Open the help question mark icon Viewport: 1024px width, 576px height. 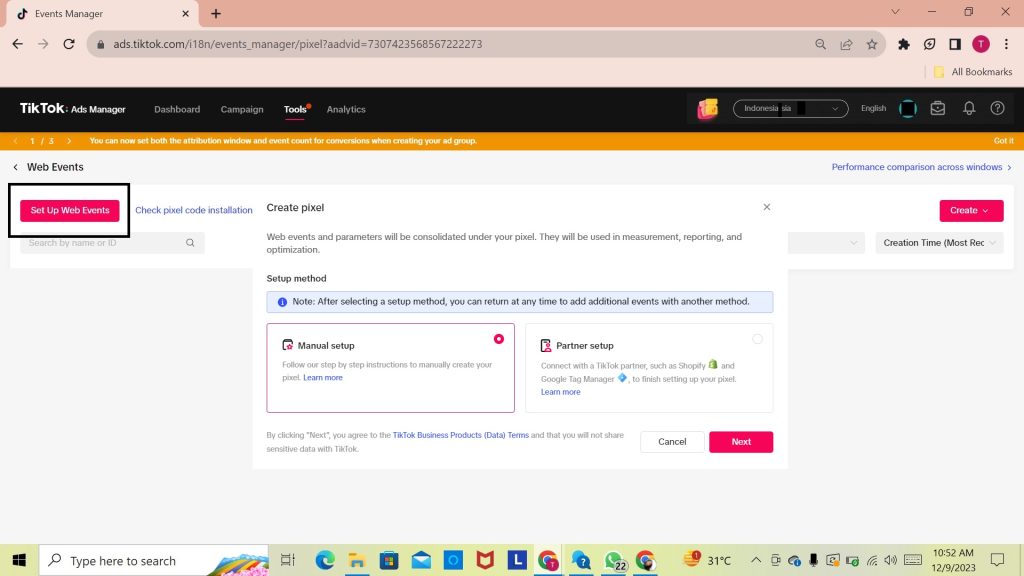click(997, 109)
